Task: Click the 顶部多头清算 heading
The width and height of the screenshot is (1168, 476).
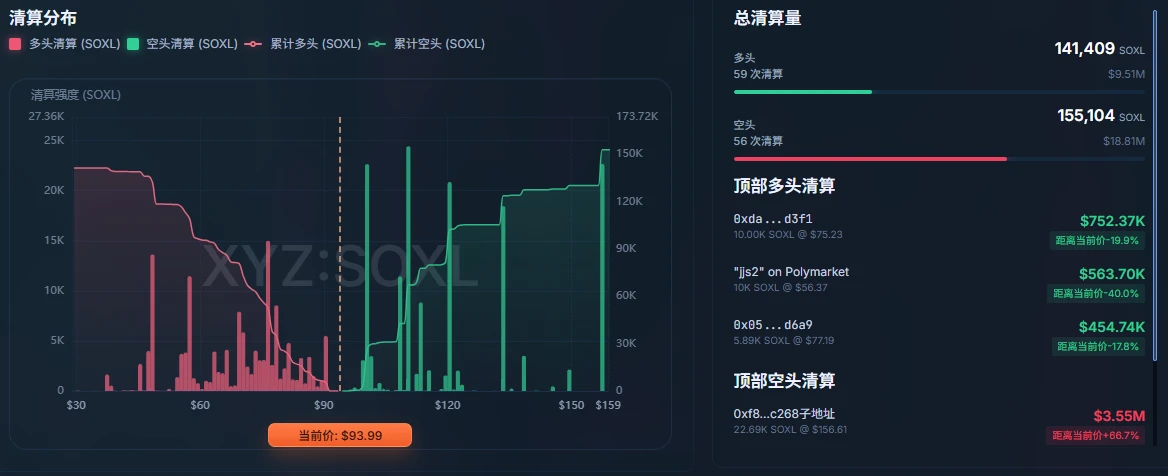Action: [x=784, y=185]
